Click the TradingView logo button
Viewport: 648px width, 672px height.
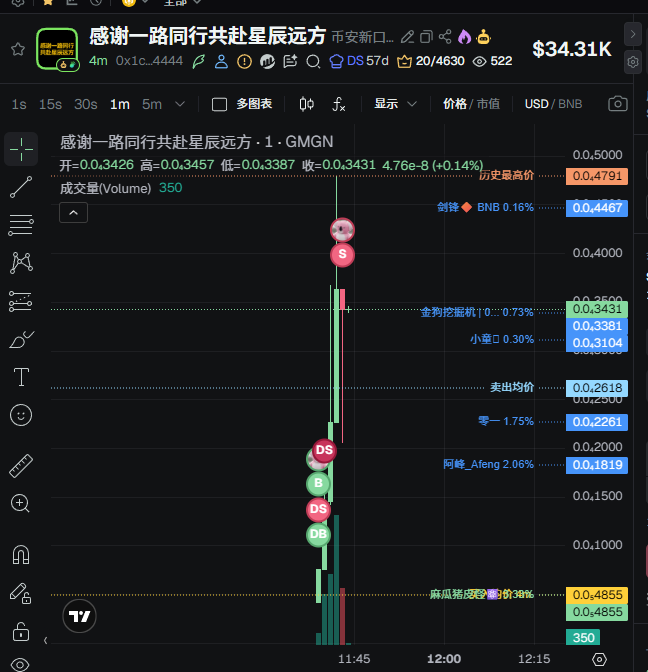(x=79, y=616)
